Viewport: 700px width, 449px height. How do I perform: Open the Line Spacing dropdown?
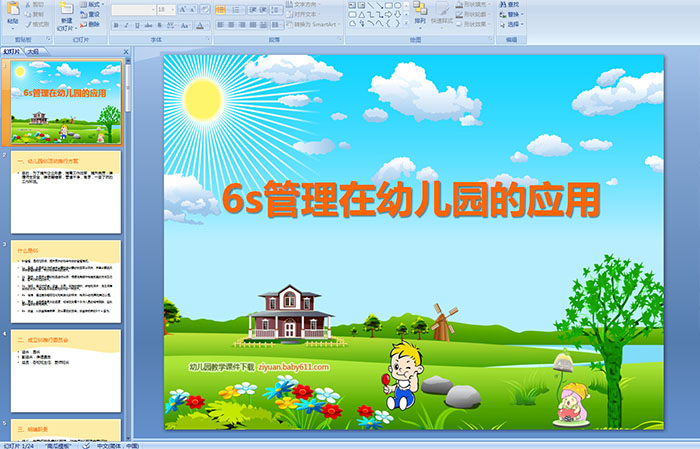pos(276,10)
